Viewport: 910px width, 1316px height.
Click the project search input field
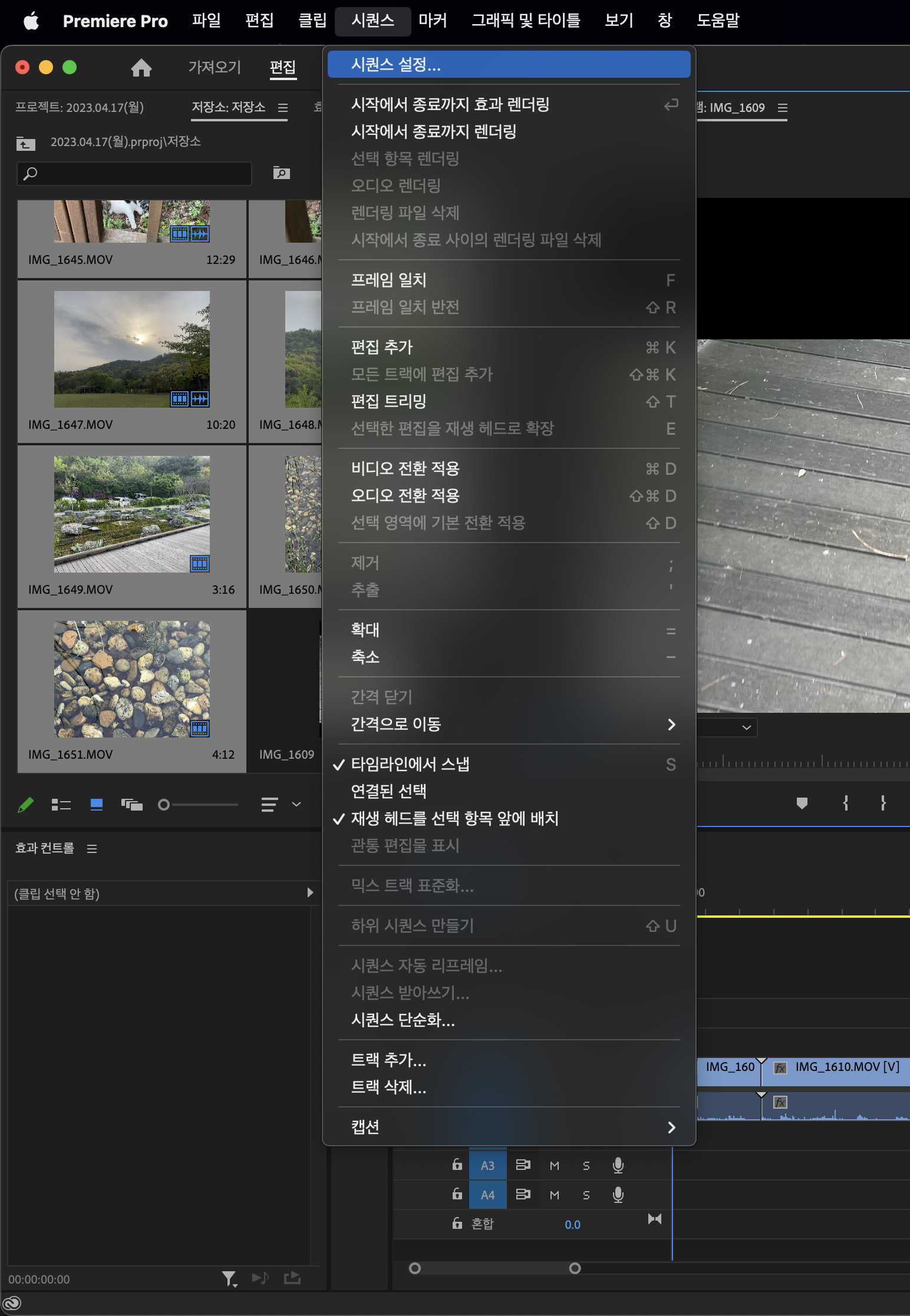pyautogui.click(x=134, y=173)
